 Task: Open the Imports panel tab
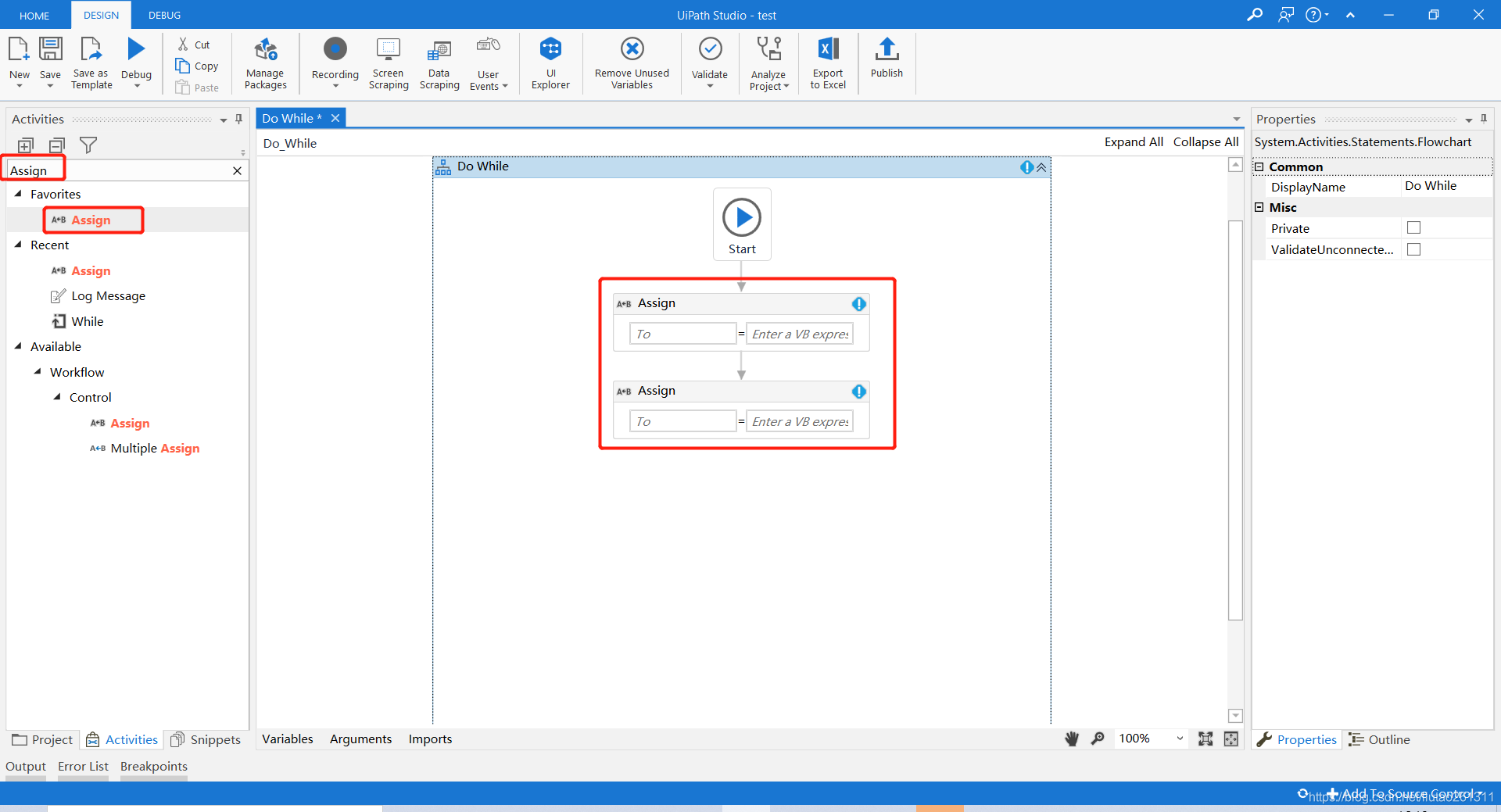[x=430, y=739]
